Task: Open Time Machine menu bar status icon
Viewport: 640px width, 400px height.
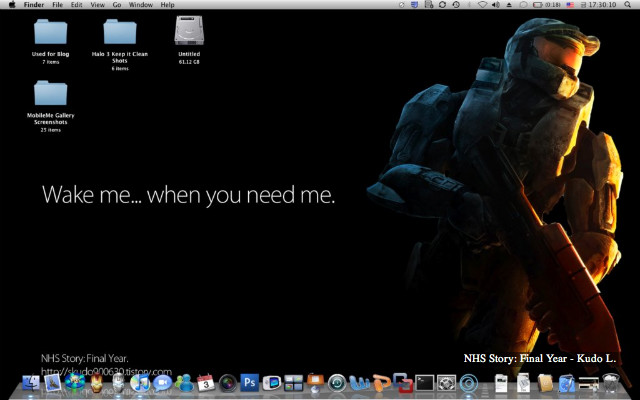Action: [456, 4]
